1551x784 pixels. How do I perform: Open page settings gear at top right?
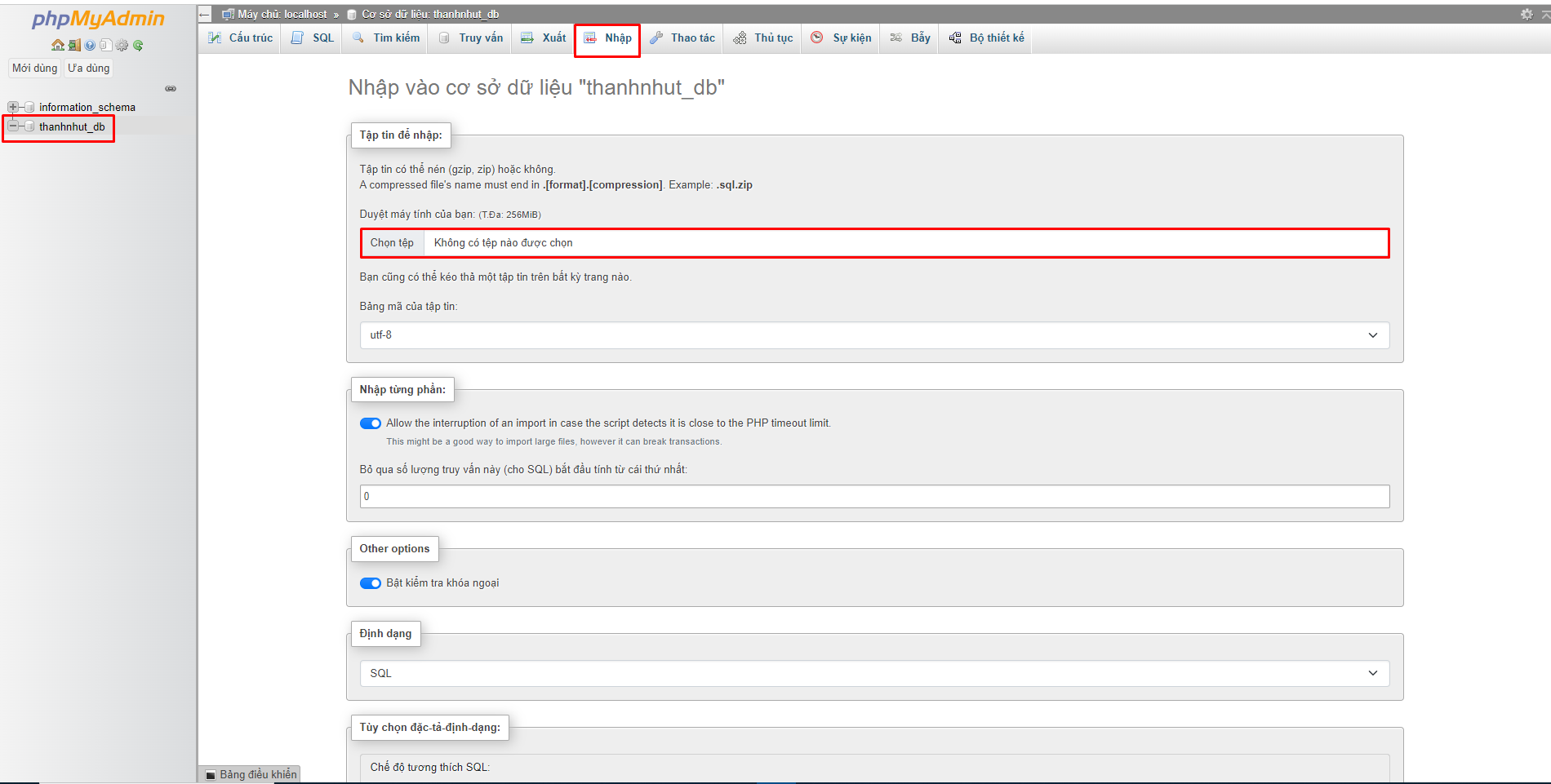point(1527,14)
